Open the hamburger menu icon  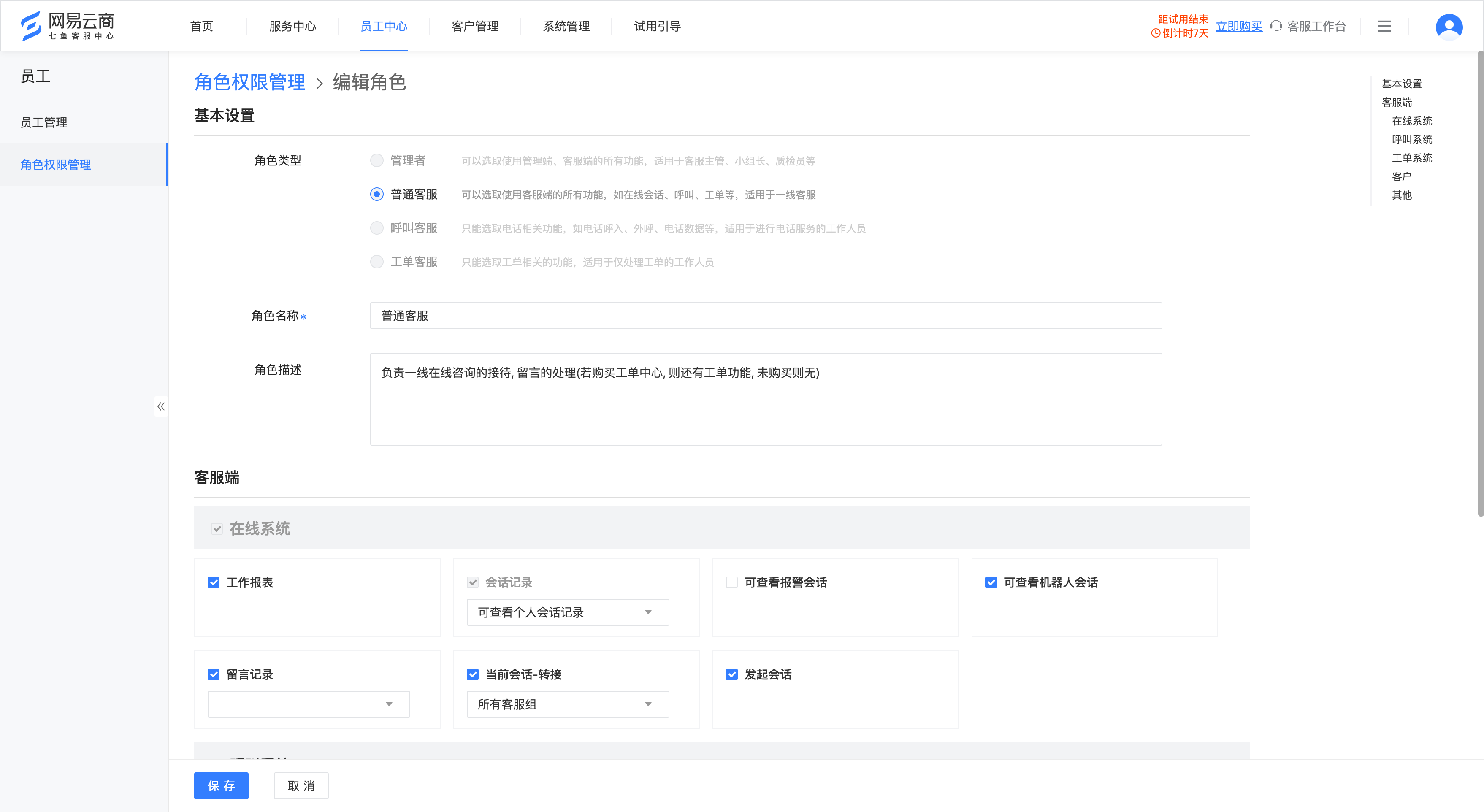click(1384, 27)
